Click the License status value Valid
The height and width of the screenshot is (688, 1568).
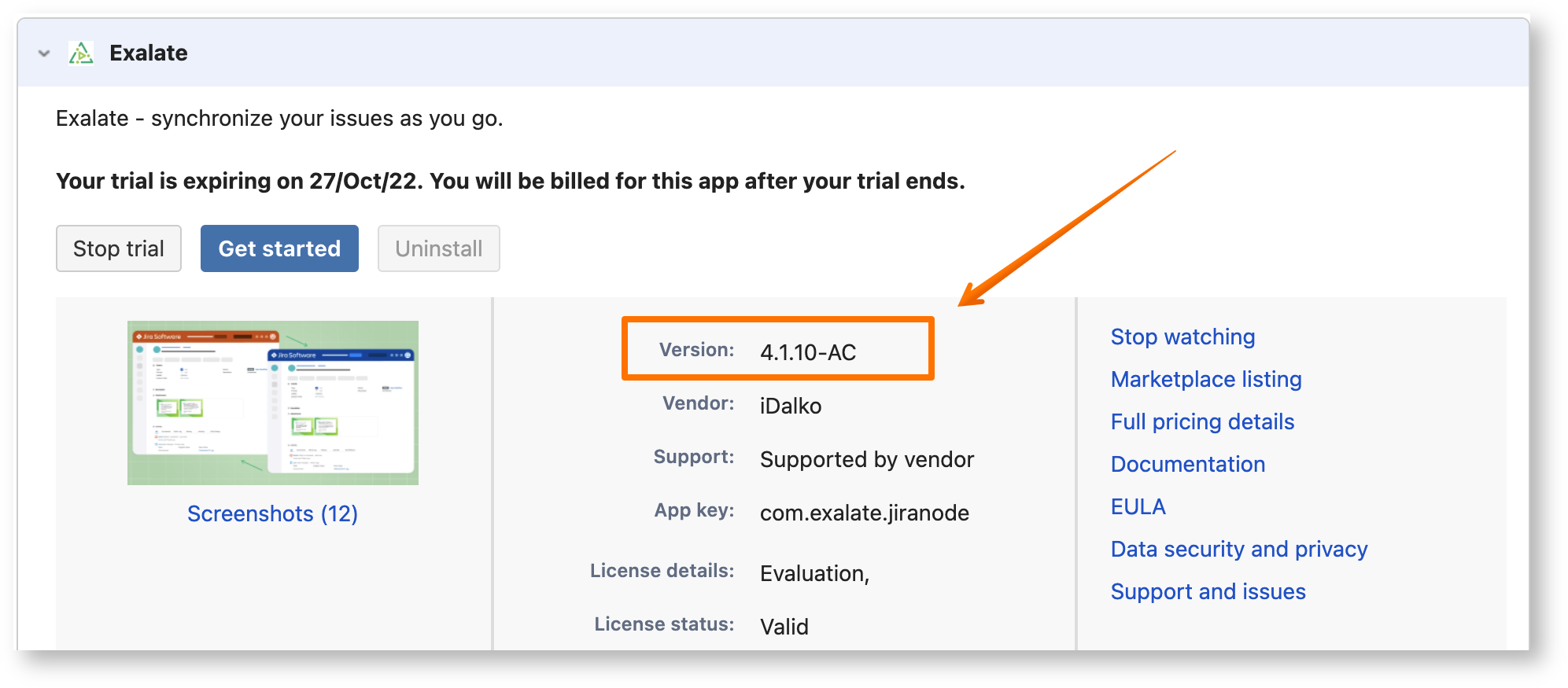(x=784, y=627)
